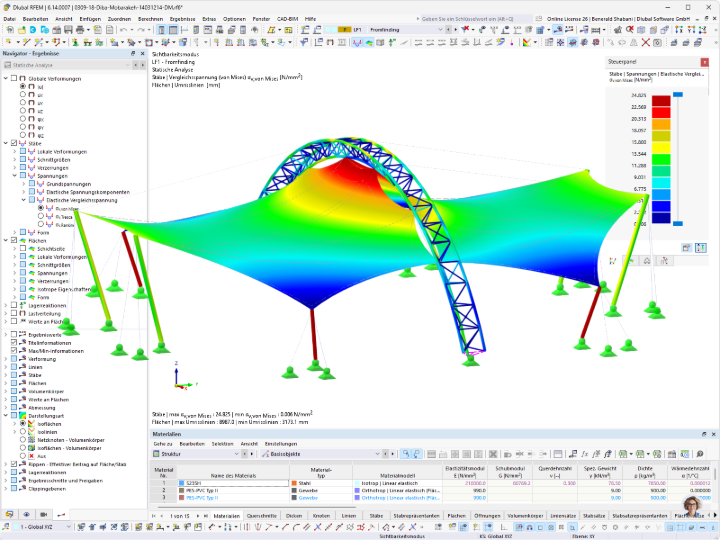Click the S235H material name cell
Viewport: 720px width, 540px height.
pyautogui.click(x=233, y=483)
